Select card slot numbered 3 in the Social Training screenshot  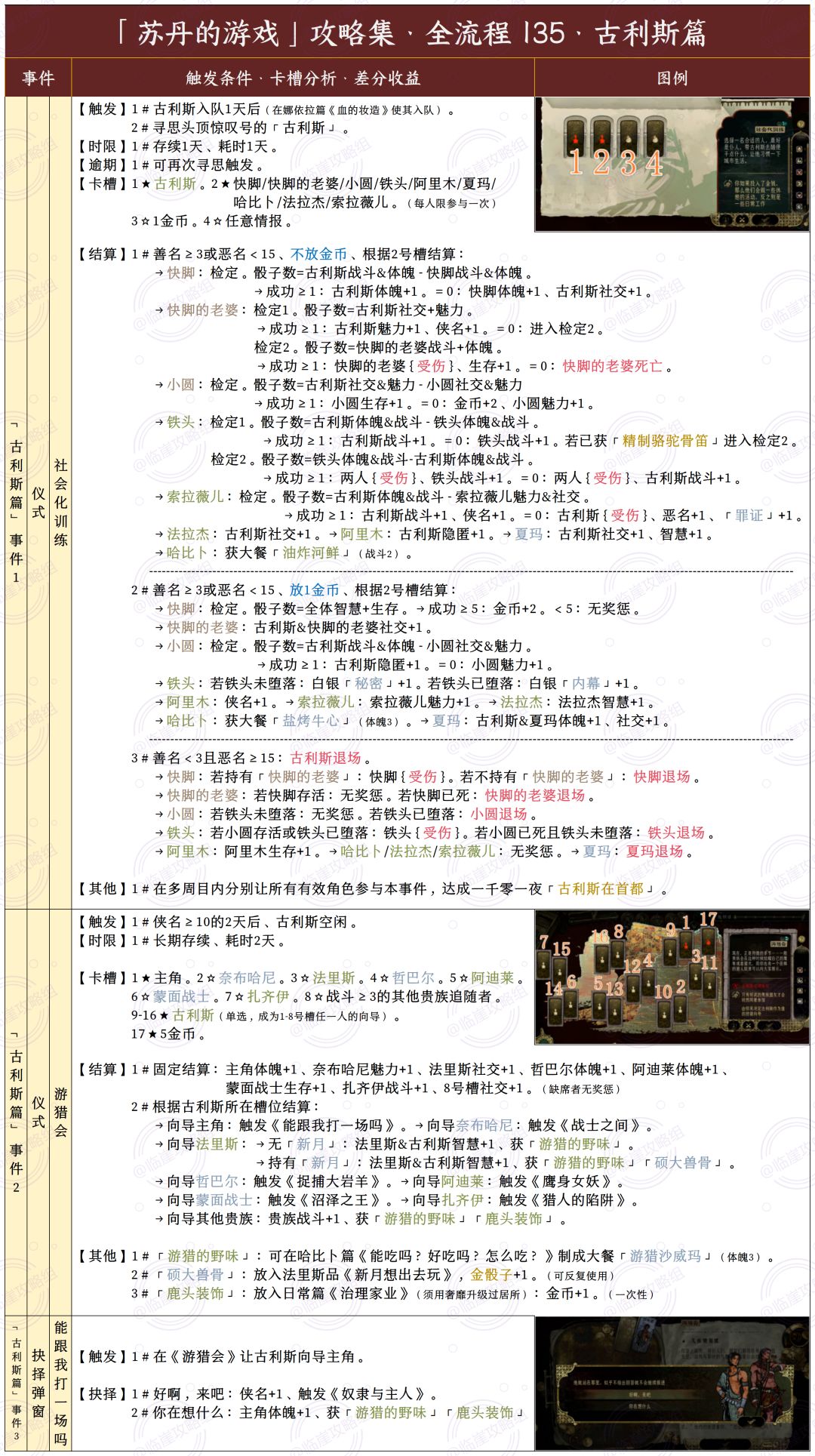coord(629,137)
